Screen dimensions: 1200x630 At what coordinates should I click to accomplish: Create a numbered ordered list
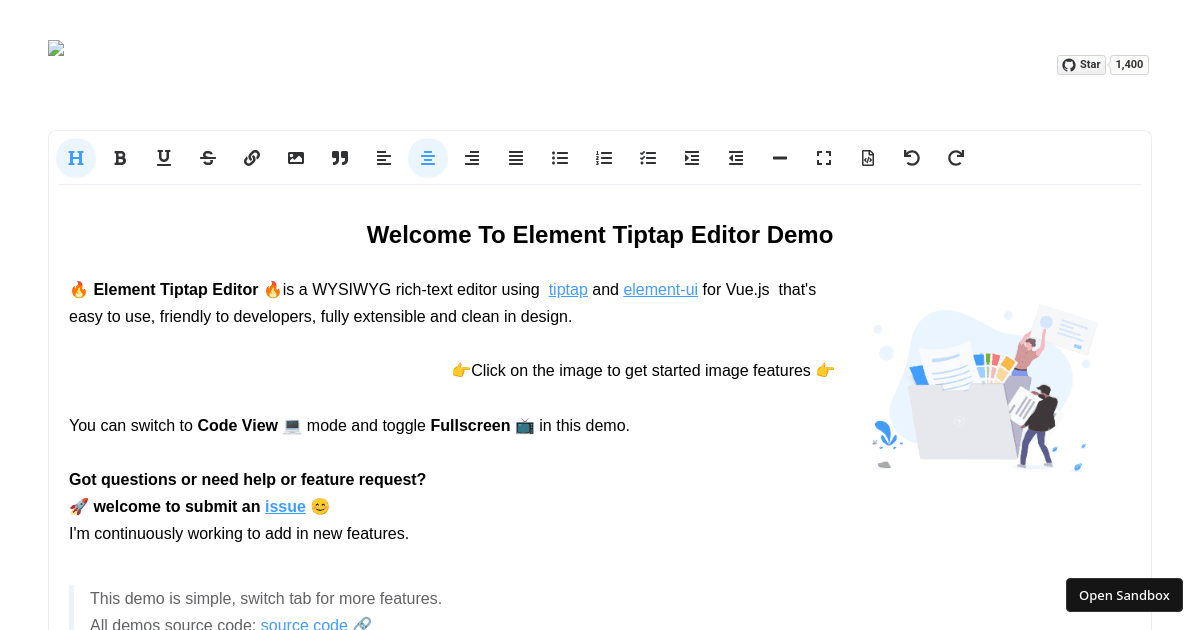(x=604, y=158)
